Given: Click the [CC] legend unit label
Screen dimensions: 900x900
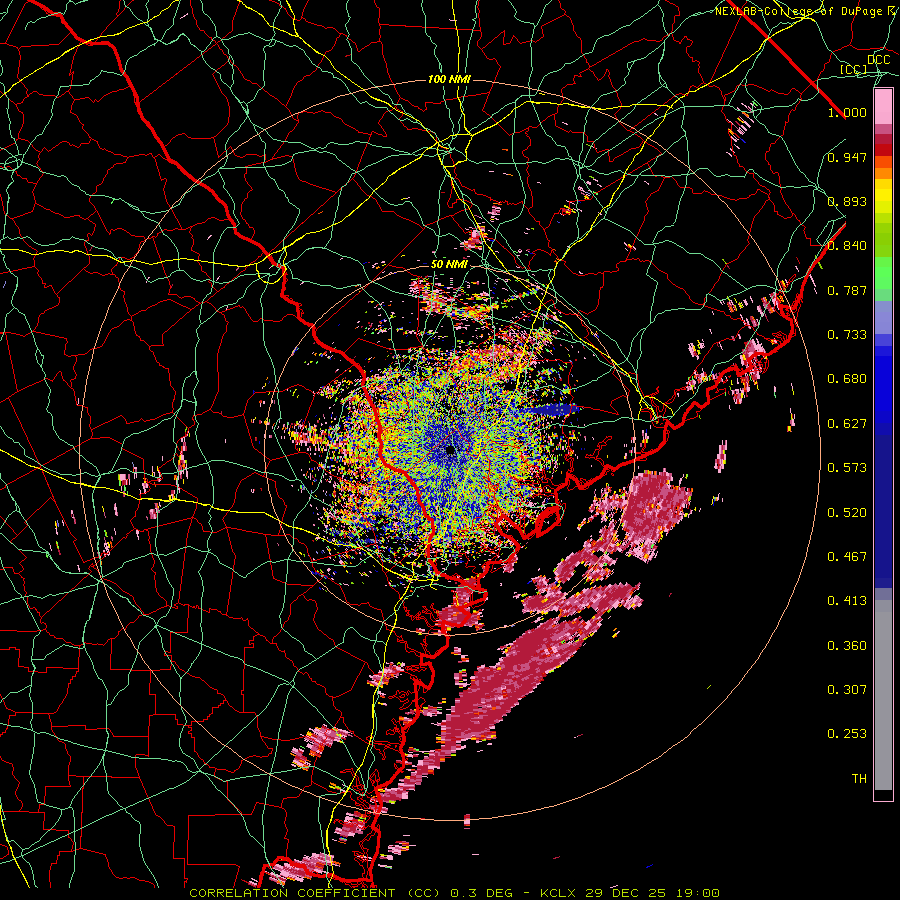Looking at the screenshot, I should coord(854,69).
